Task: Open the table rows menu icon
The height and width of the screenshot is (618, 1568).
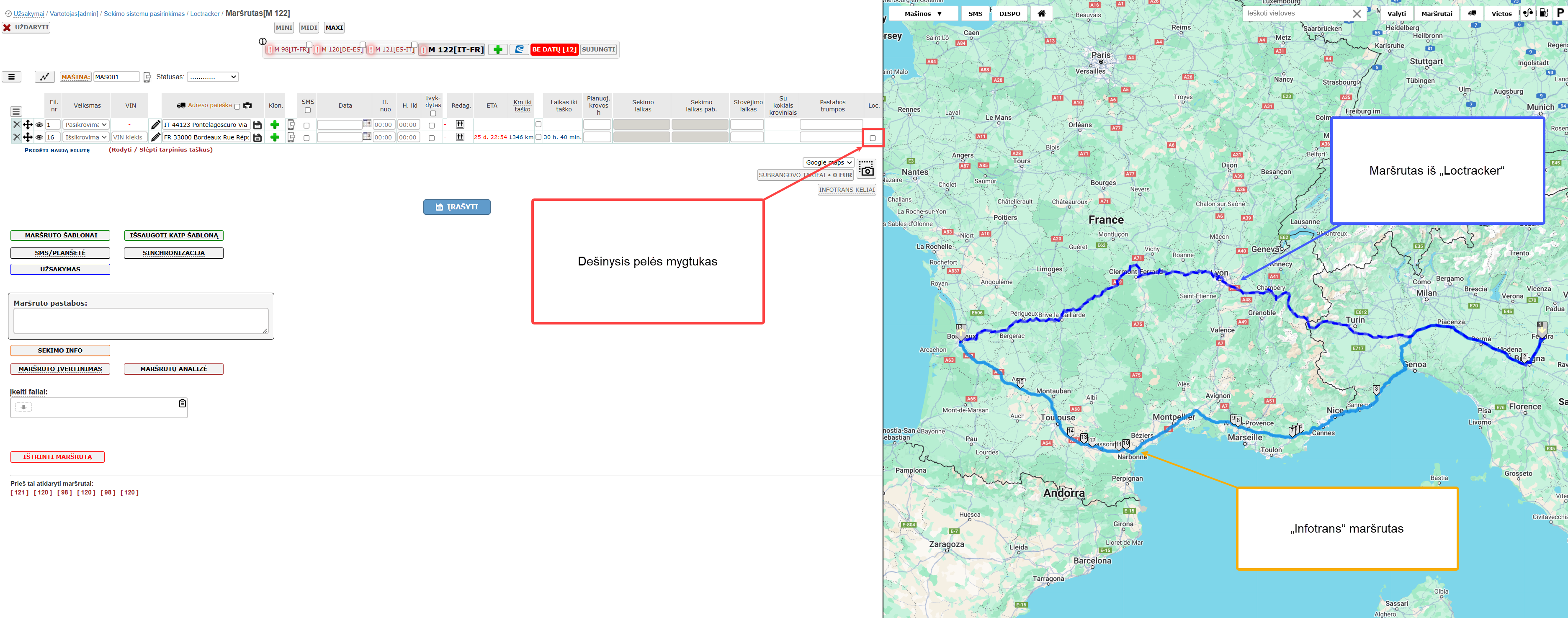Action: (x=16, y=111)
